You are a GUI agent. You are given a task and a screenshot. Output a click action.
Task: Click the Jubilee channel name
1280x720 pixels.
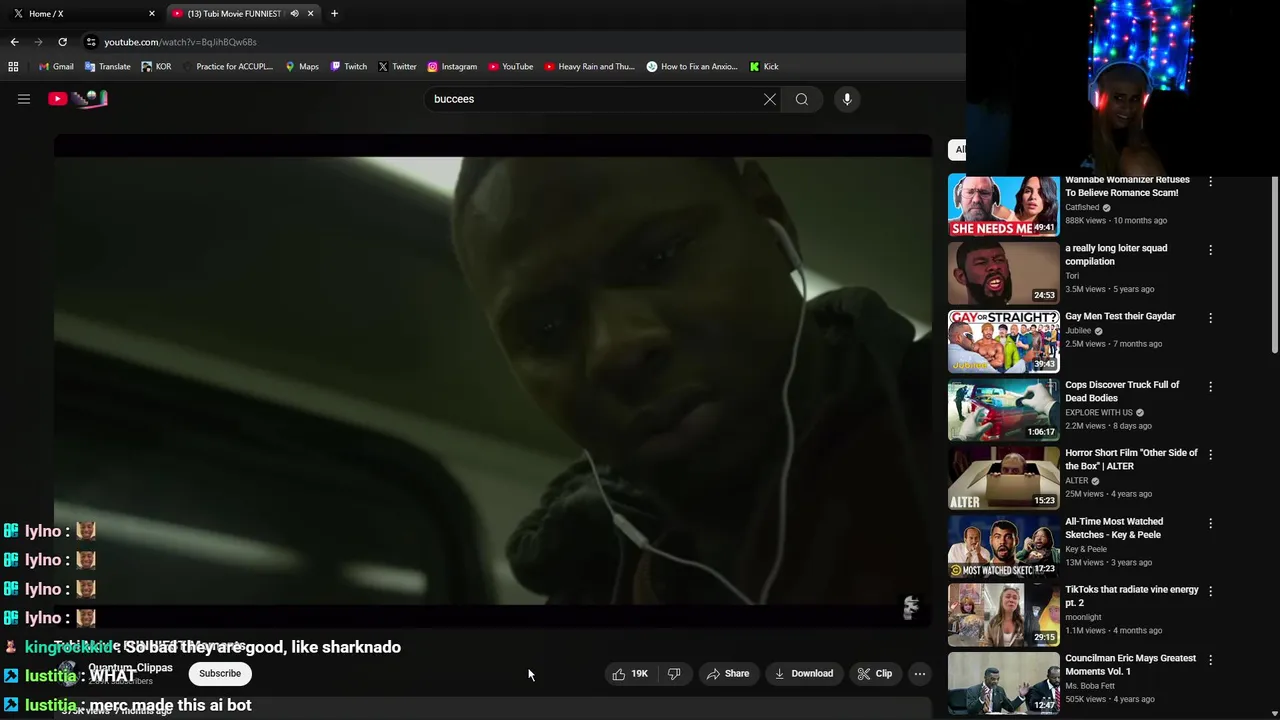coord(1078,331)
